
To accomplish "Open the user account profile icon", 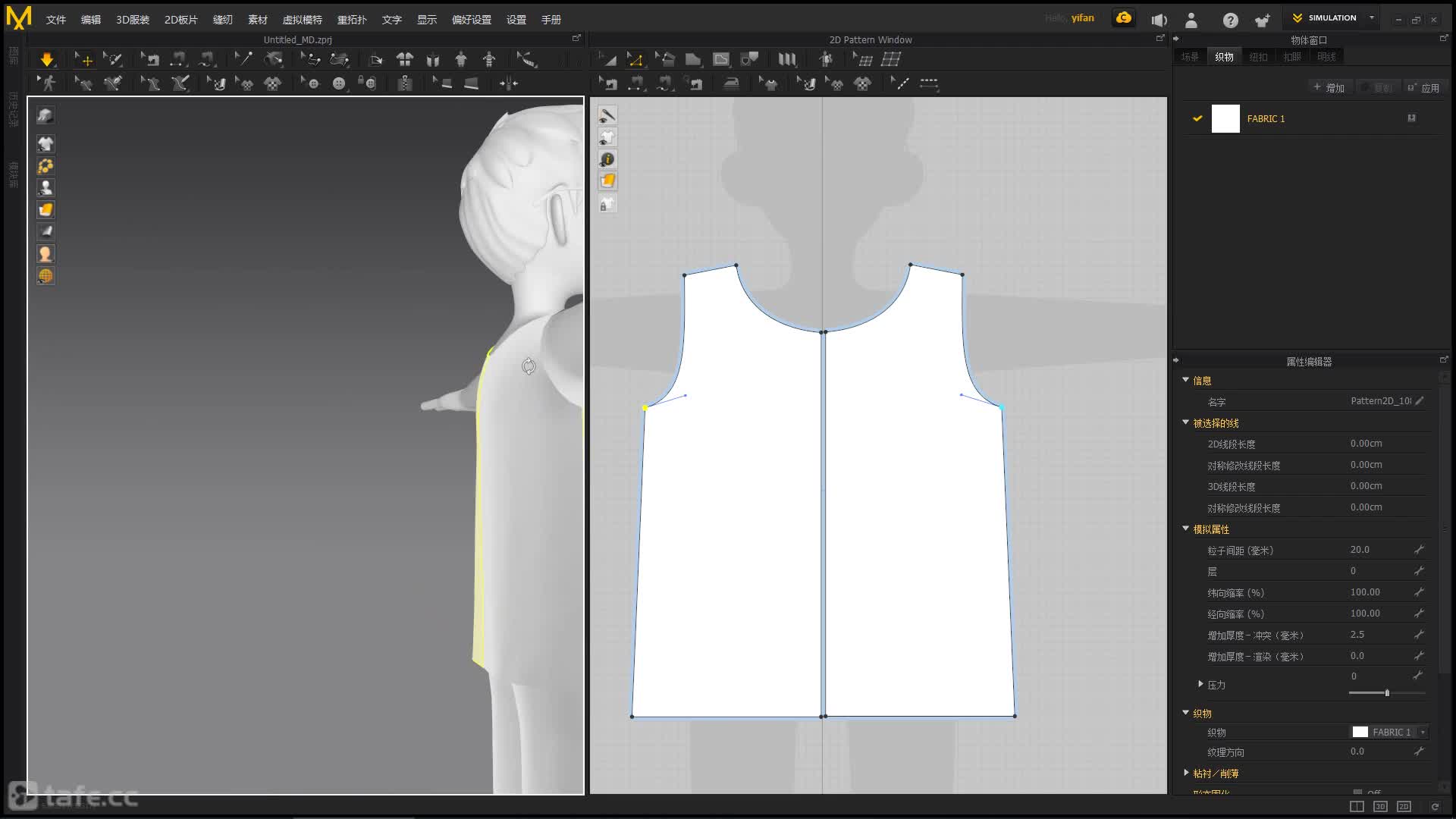I will point(1191,20).
